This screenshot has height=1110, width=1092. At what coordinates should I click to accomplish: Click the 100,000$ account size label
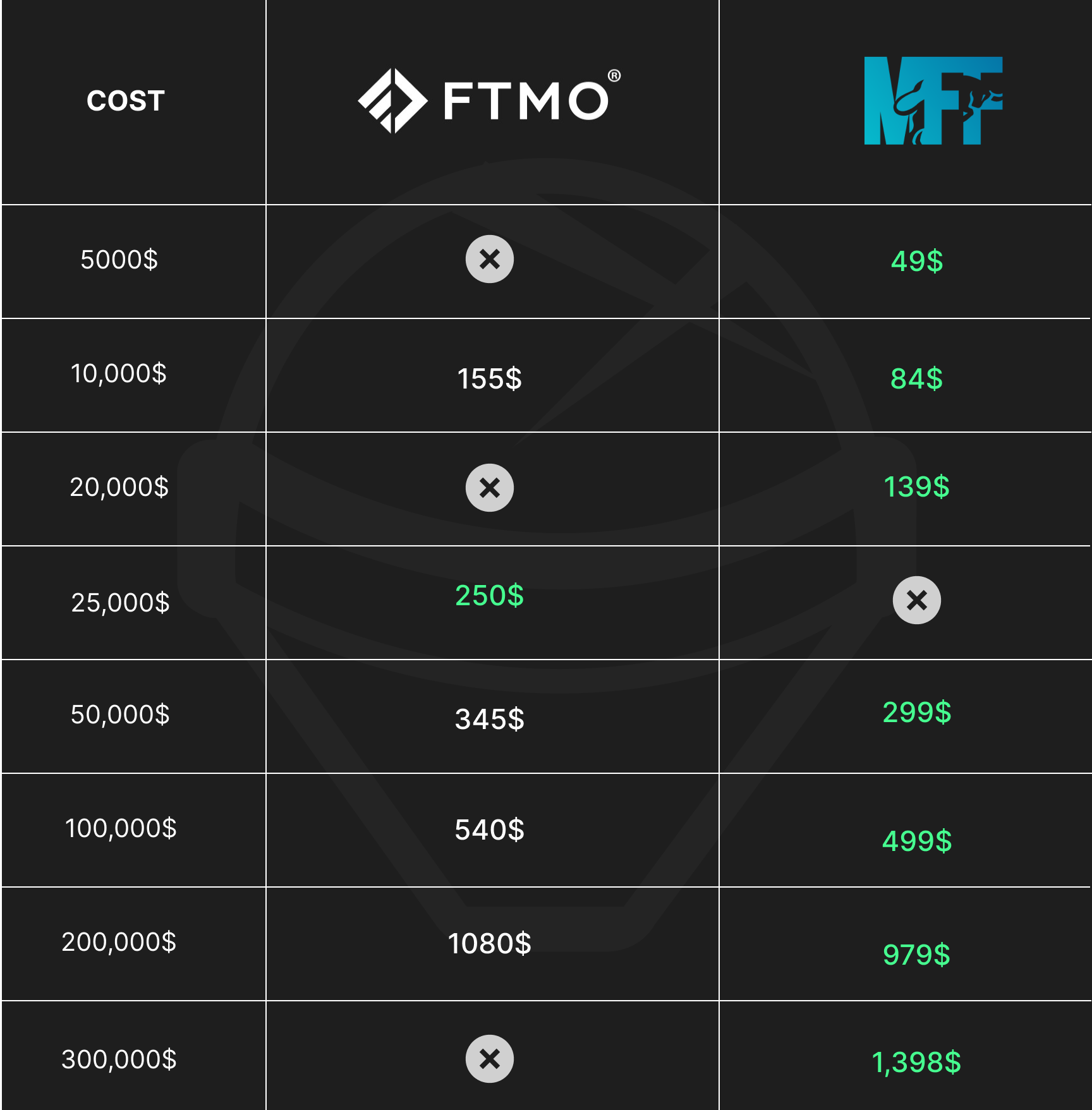[x=121, y=828]
